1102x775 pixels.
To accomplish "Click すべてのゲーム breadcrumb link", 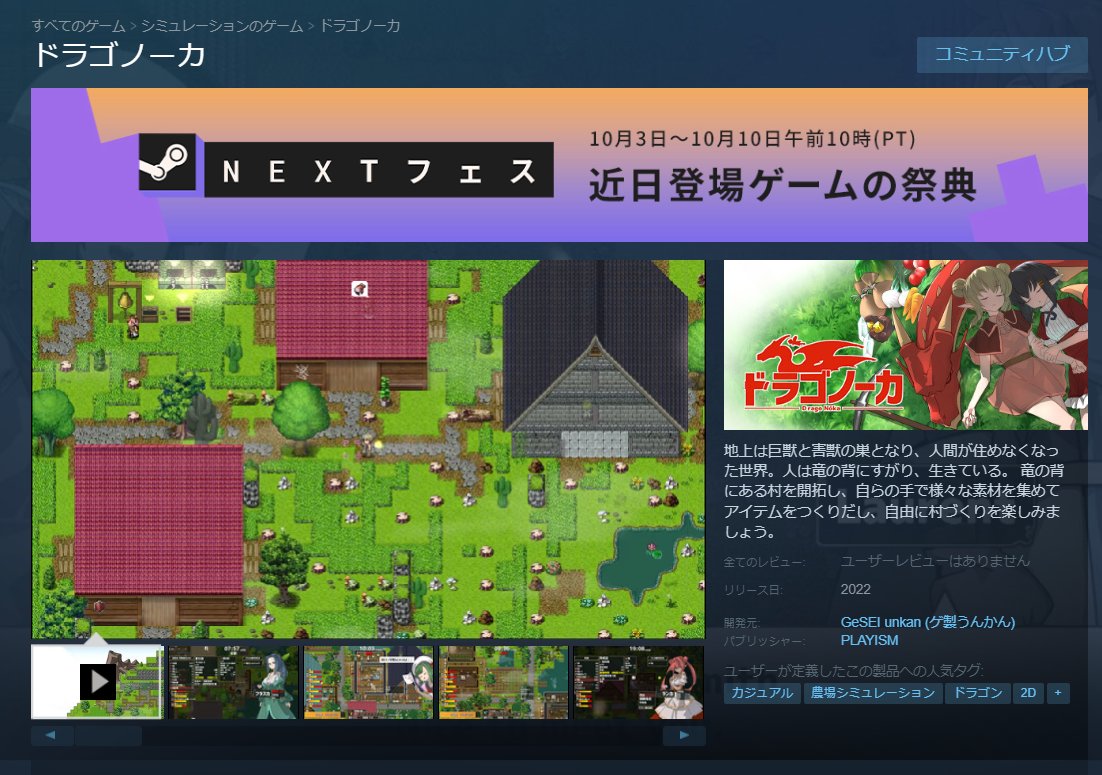I will (x=78, y=26).
